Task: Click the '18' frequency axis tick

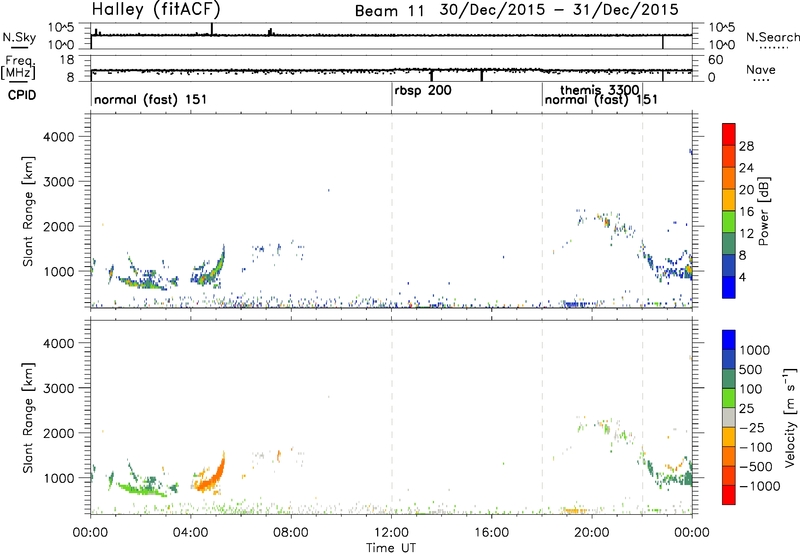Action: [67, 60]
